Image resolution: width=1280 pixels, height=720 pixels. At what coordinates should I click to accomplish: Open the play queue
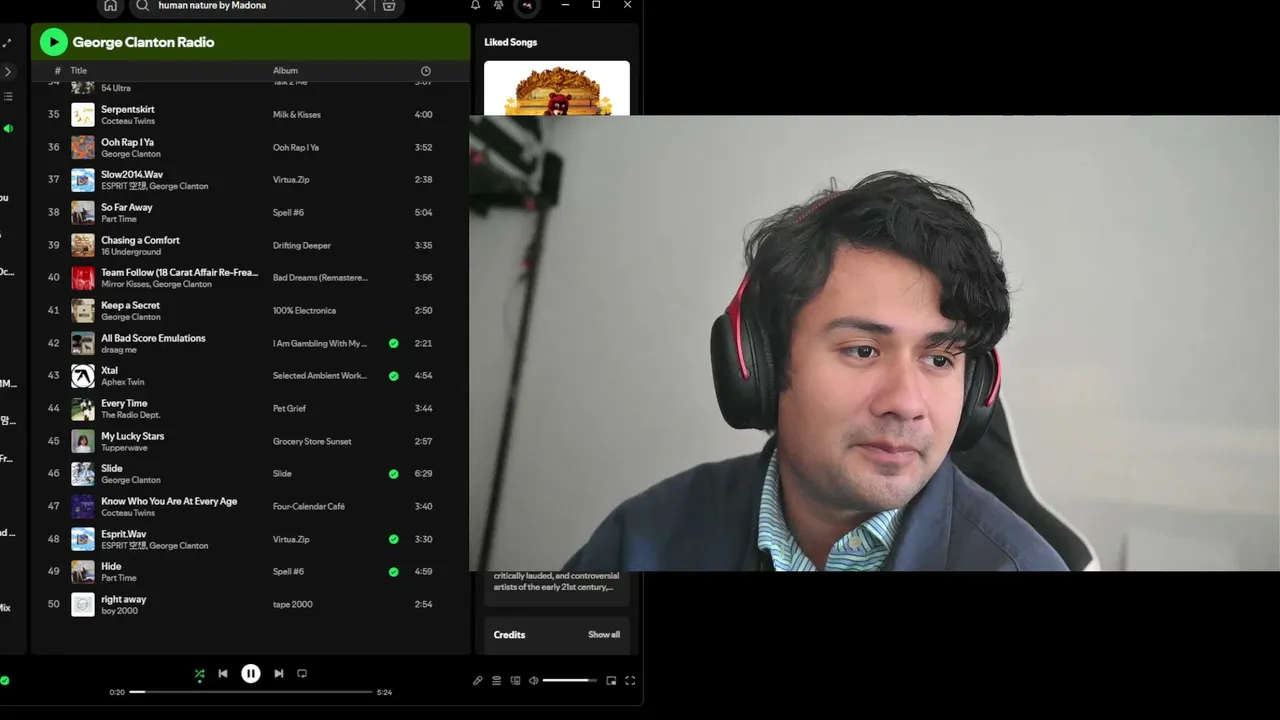coord(496,681)
